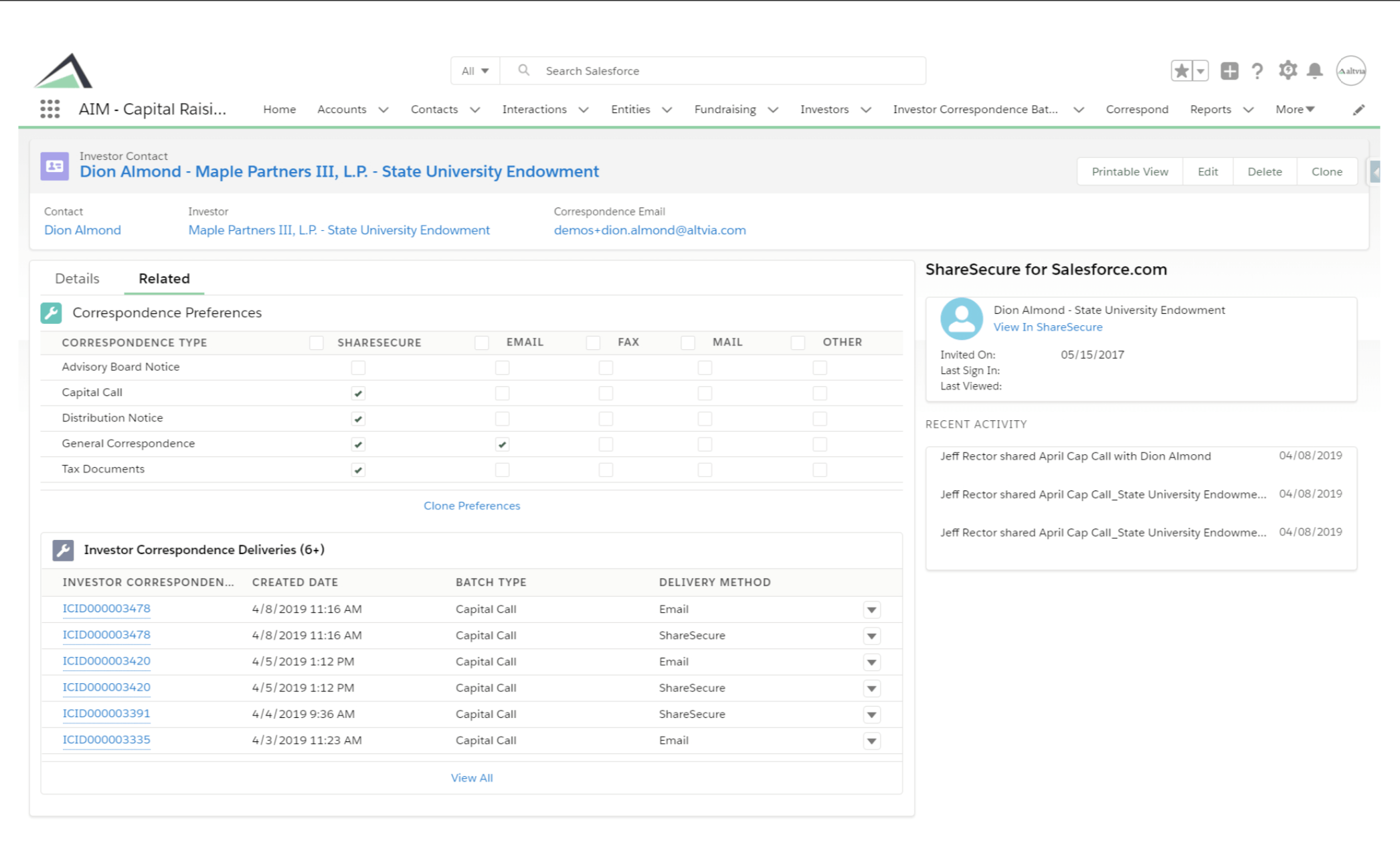The image size is (1400, 843).
Task: Open the Altvia user profile avatar
Action: click(1350, 71)
